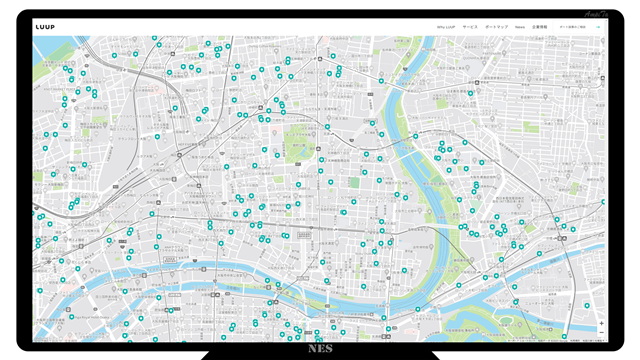
Task: Select the teal port marker at map's bottom edge under the zoom buttons
Action: tap(564, 337)
